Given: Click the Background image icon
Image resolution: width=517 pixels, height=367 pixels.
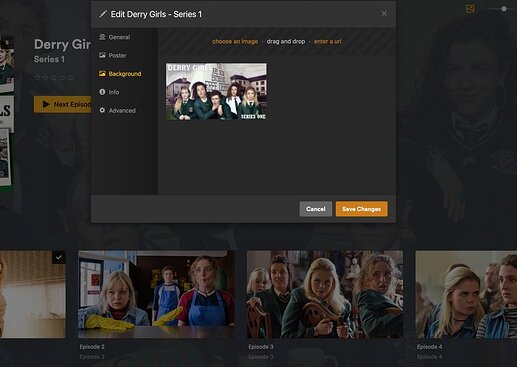Looking at the screenshot, I should click(102, 74).
